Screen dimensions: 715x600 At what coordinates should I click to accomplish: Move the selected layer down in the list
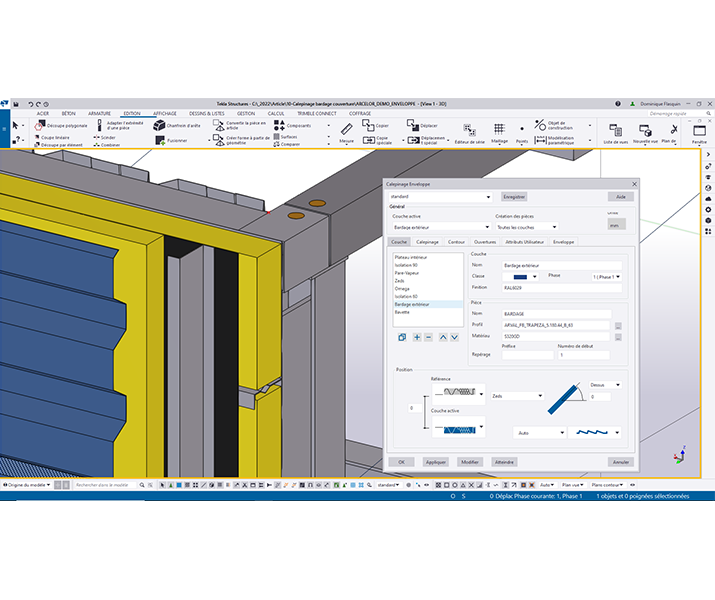[x=455, y=338]
